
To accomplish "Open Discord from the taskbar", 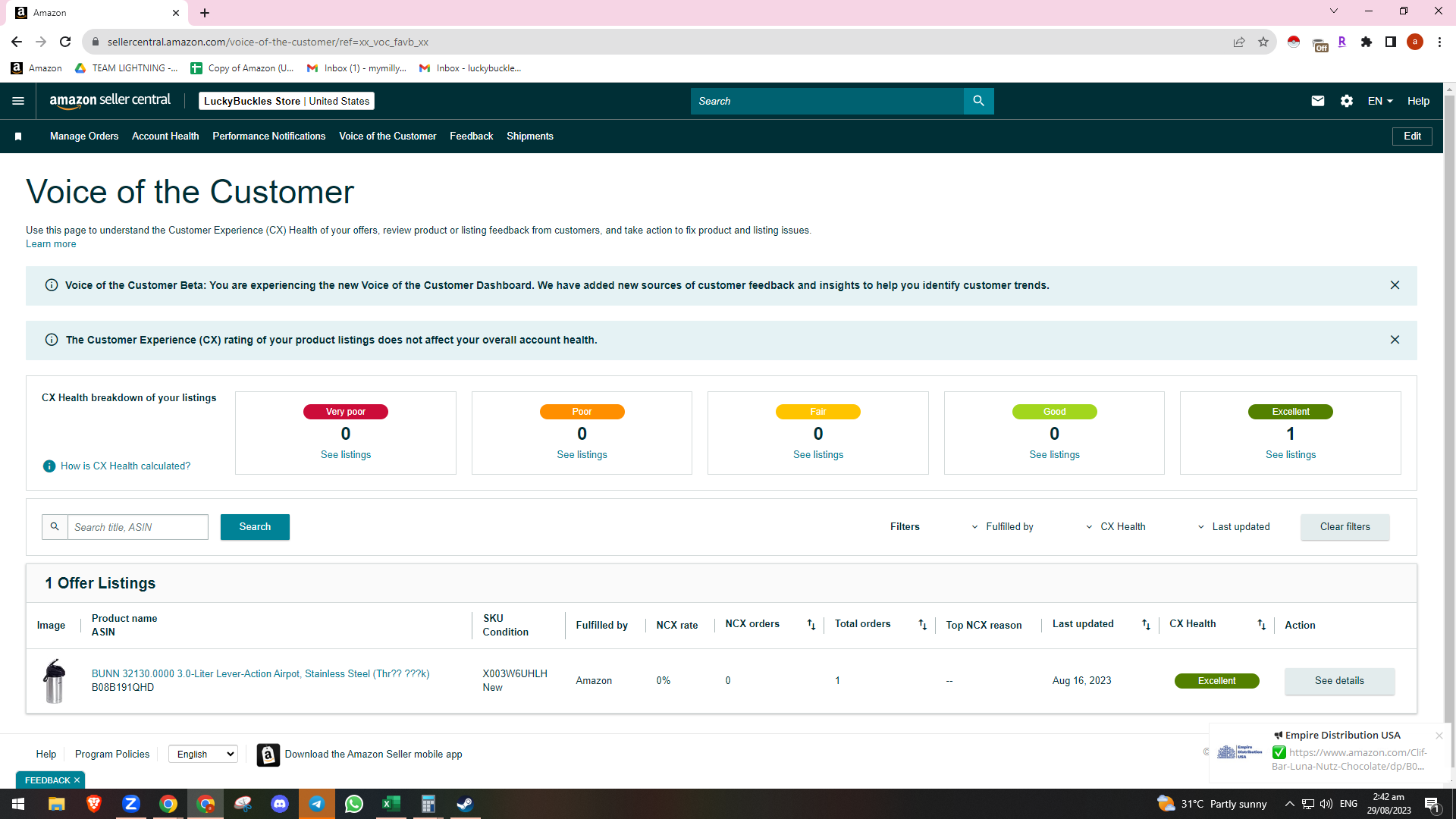I will coord(280,804).
